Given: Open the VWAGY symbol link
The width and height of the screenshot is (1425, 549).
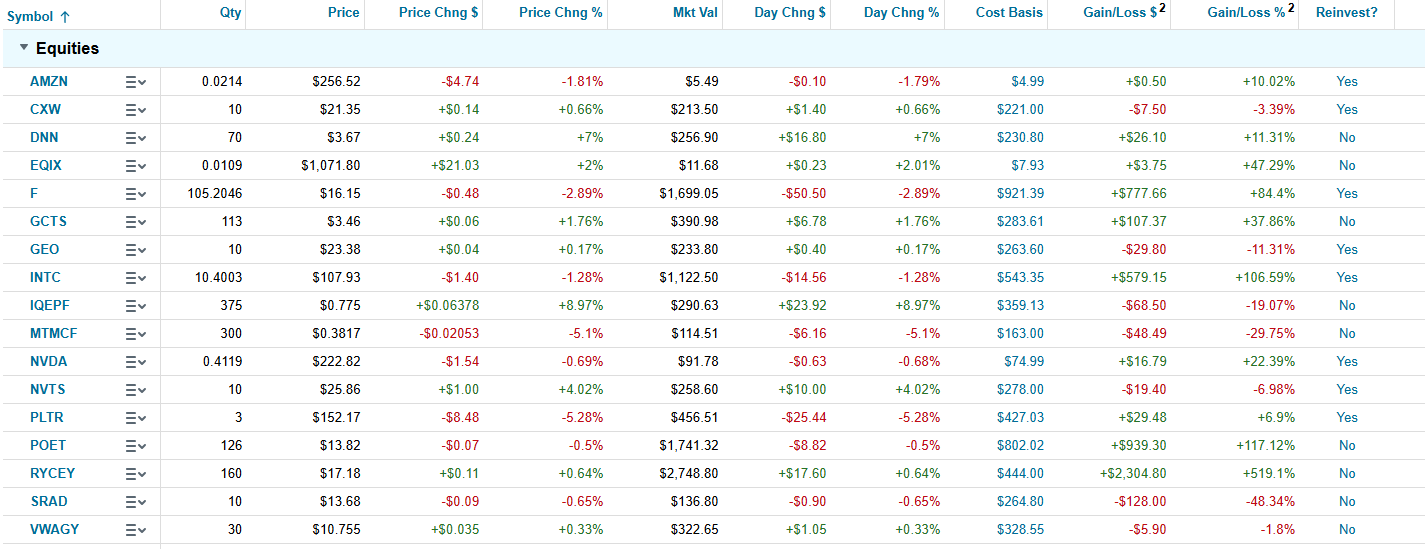Looking at the screenshot, I should click(53, 530).
